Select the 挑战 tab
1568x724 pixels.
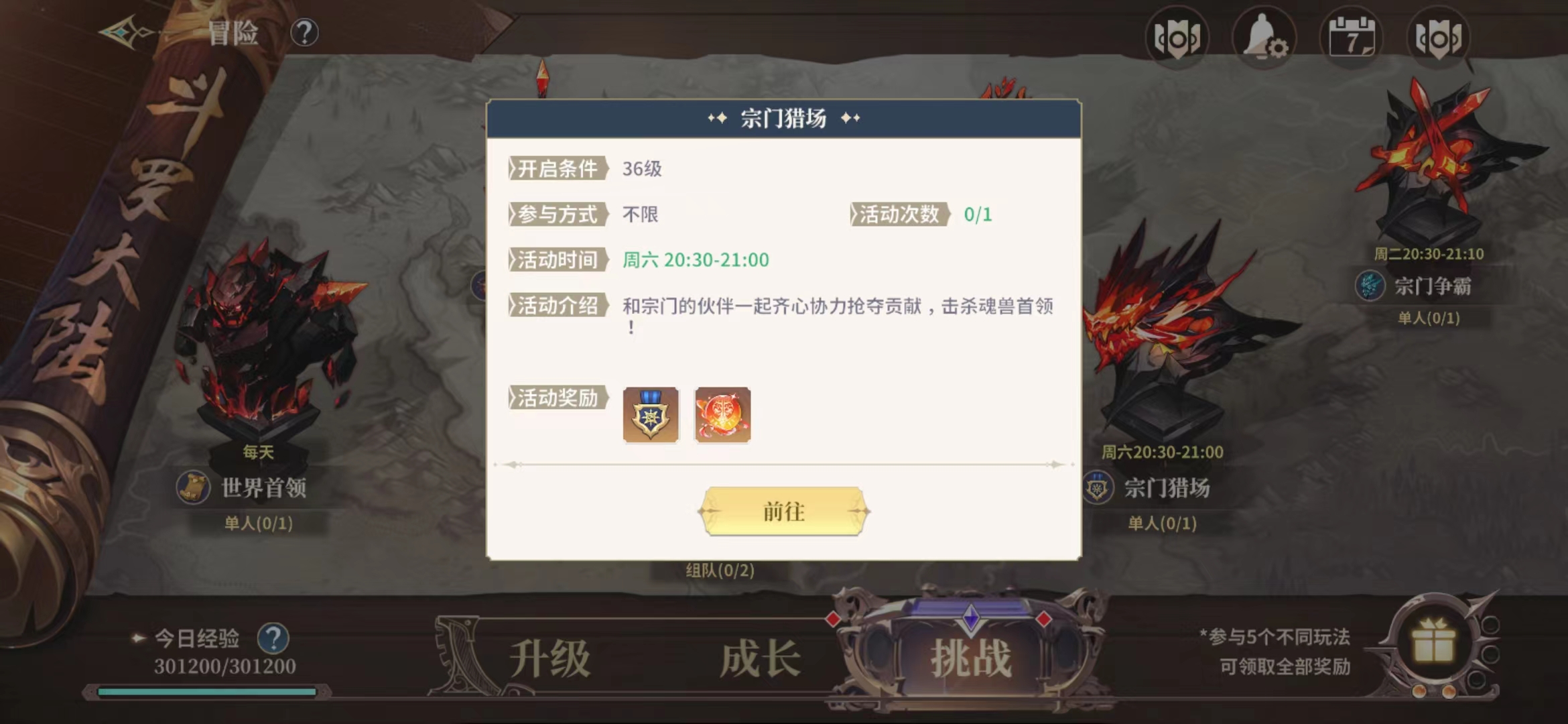click(971, 658)
